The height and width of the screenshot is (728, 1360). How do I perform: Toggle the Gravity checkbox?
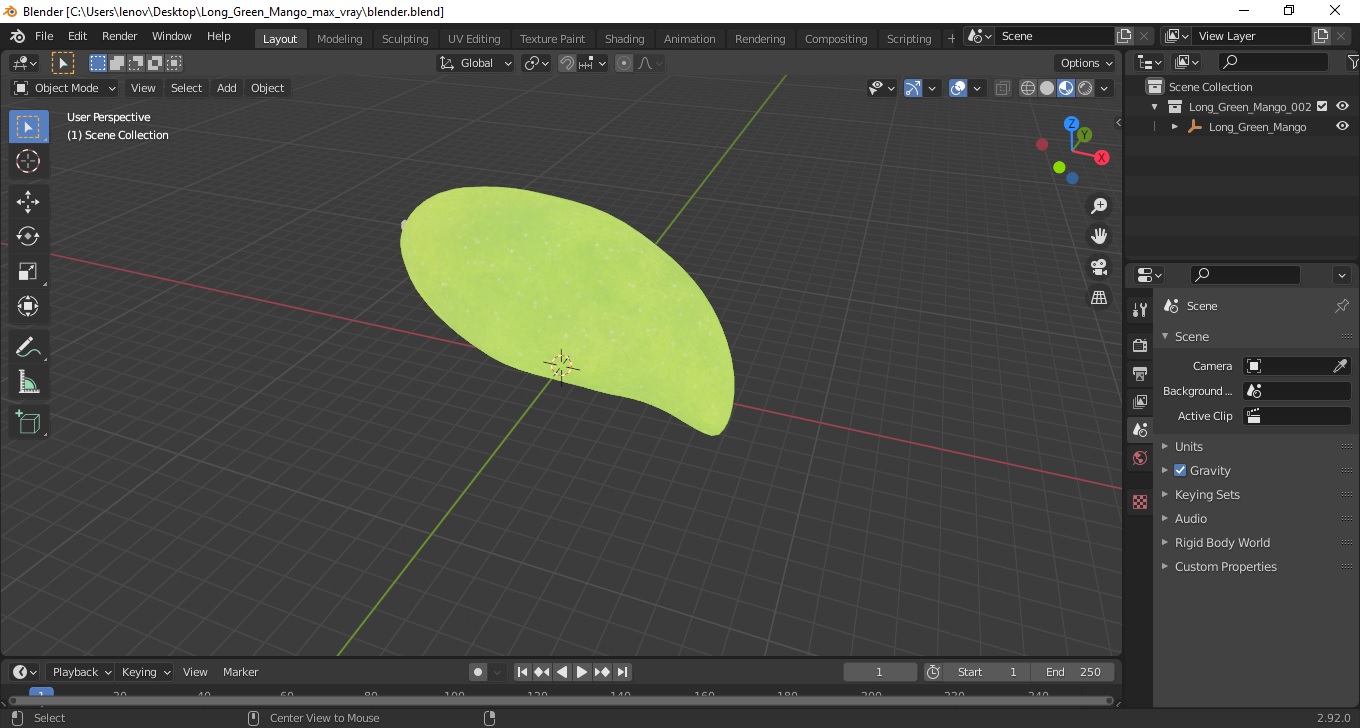pos(1180,470)
